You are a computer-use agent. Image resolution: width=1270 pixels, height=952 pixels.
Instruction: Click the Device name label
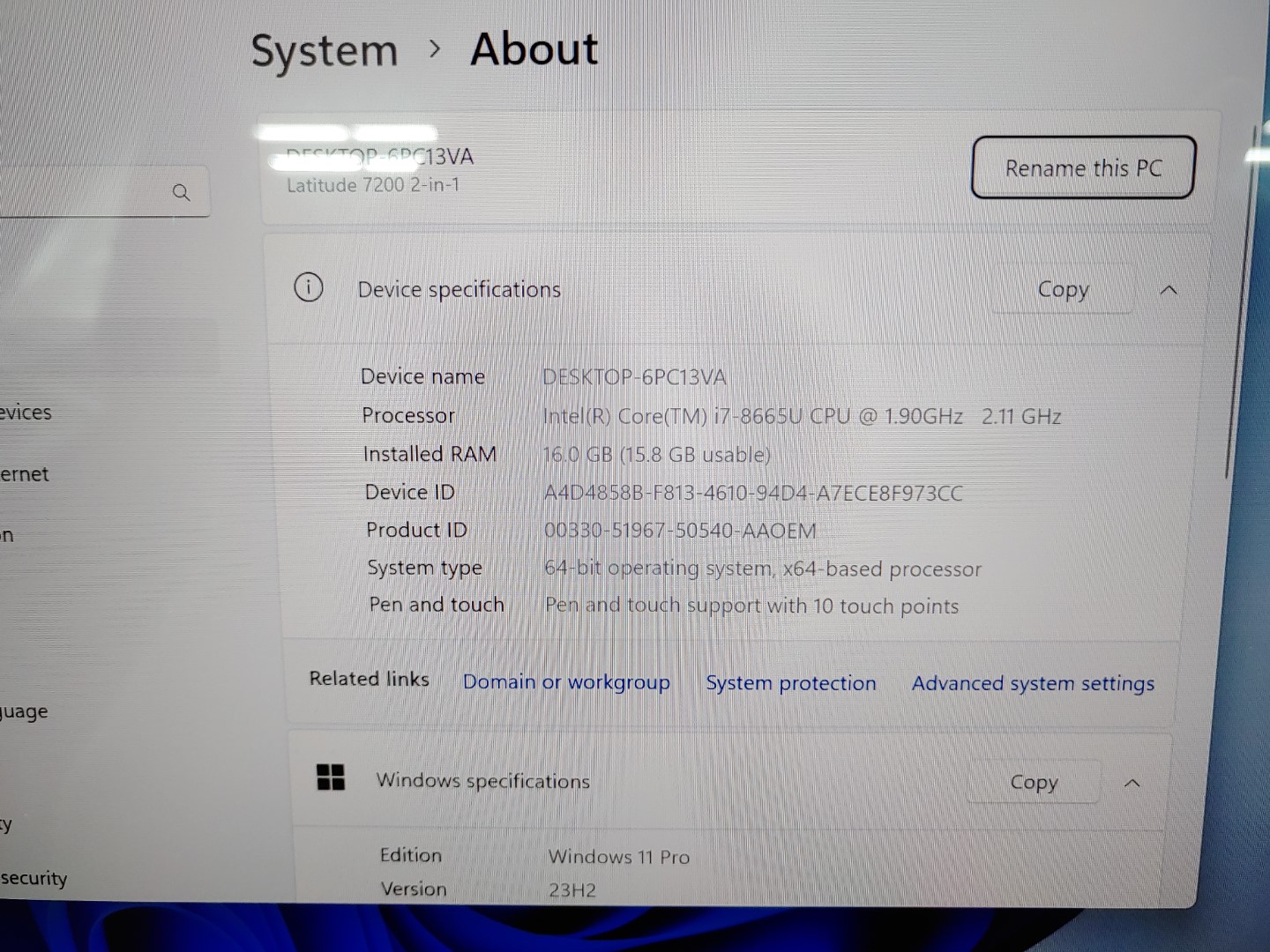pos(422,376)
